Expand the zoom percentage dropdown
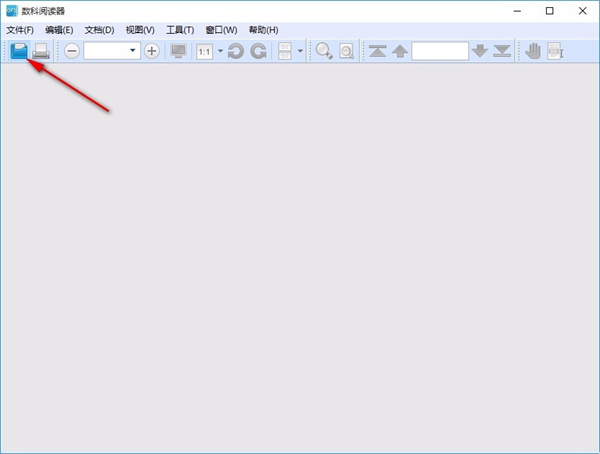Image resolution: width=600 pixels, height=454 pixels. tap(132, 51)
